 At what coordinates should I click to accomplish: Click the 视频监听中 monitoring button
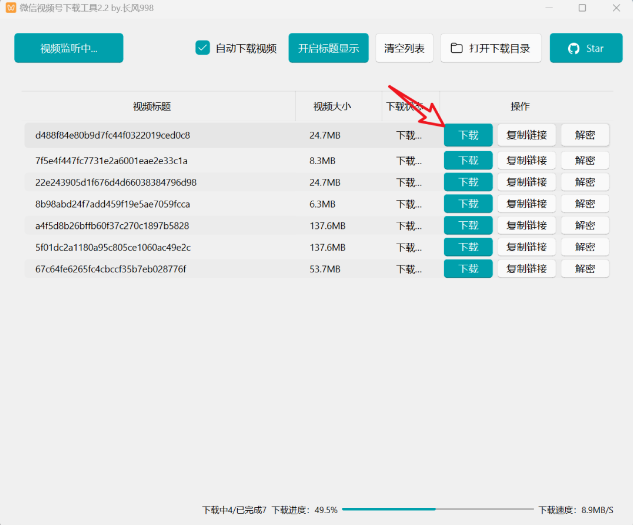(68, 48)
